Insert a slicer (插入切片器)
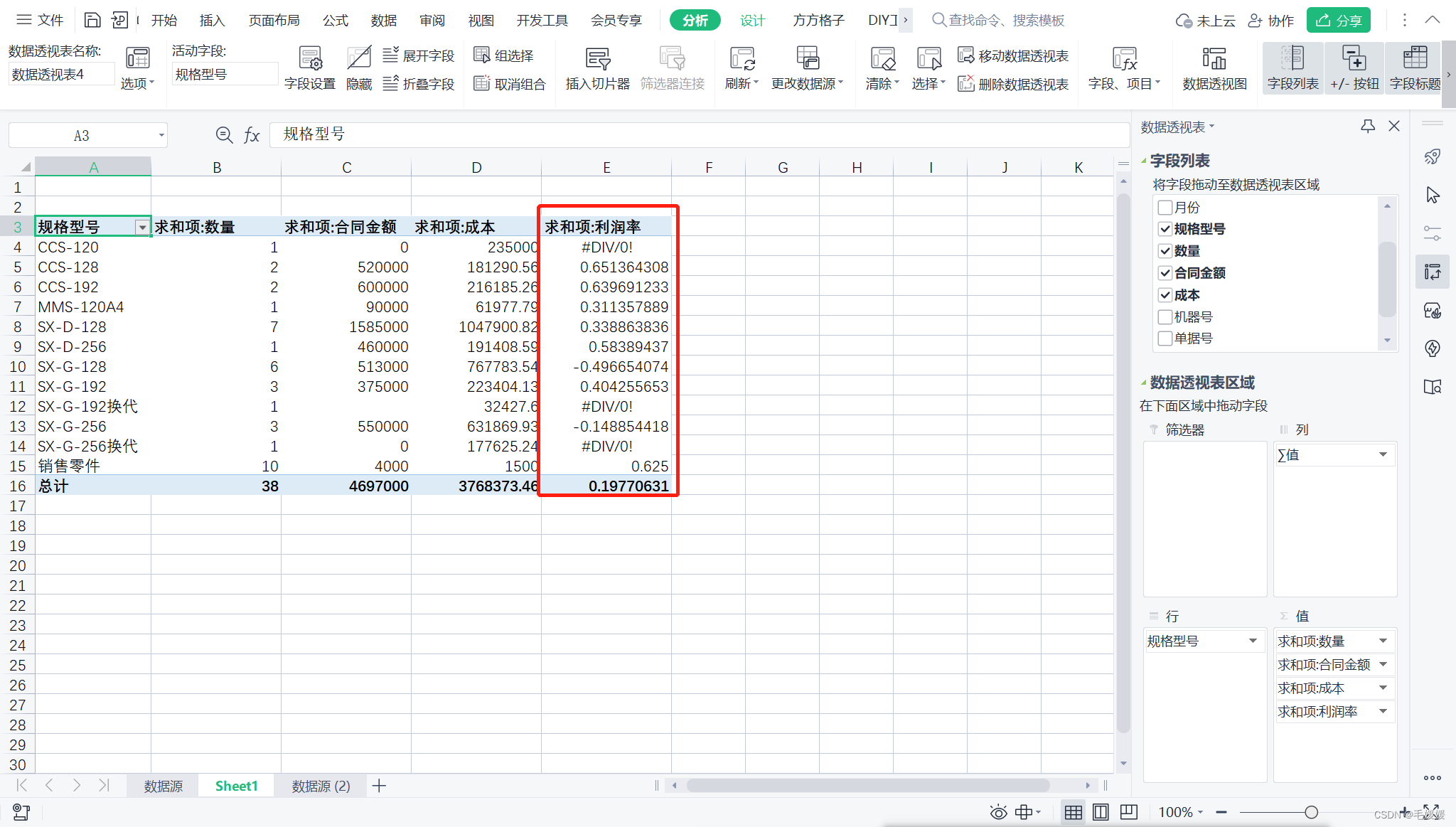Image resolution: width=1456 pixels, height=827 pixels. tap(597, 69)
